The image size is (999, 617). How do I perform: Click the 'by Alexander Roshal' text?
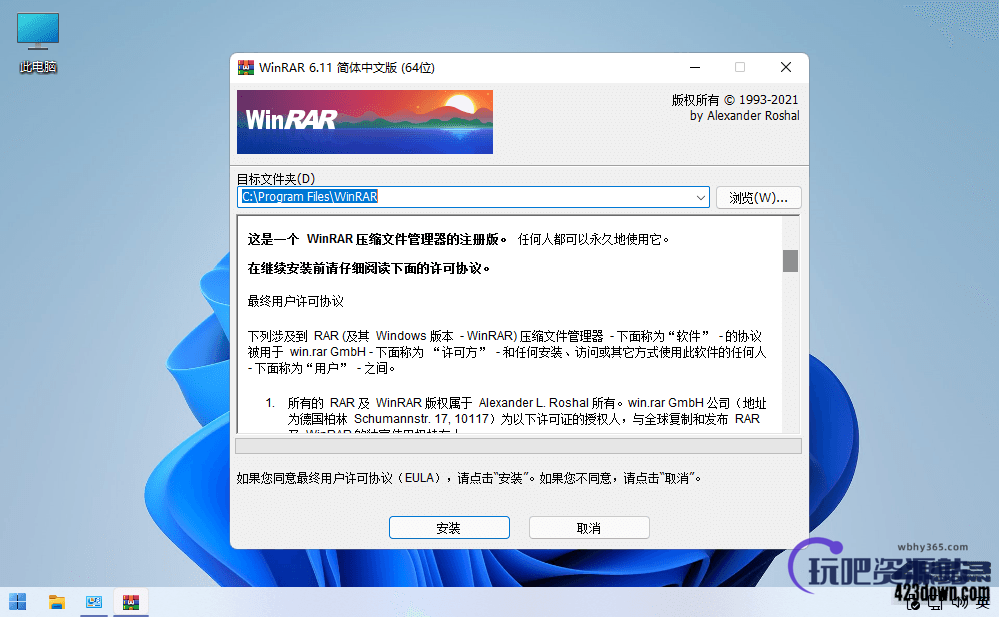pyautogui.click(x=745, y=115)
